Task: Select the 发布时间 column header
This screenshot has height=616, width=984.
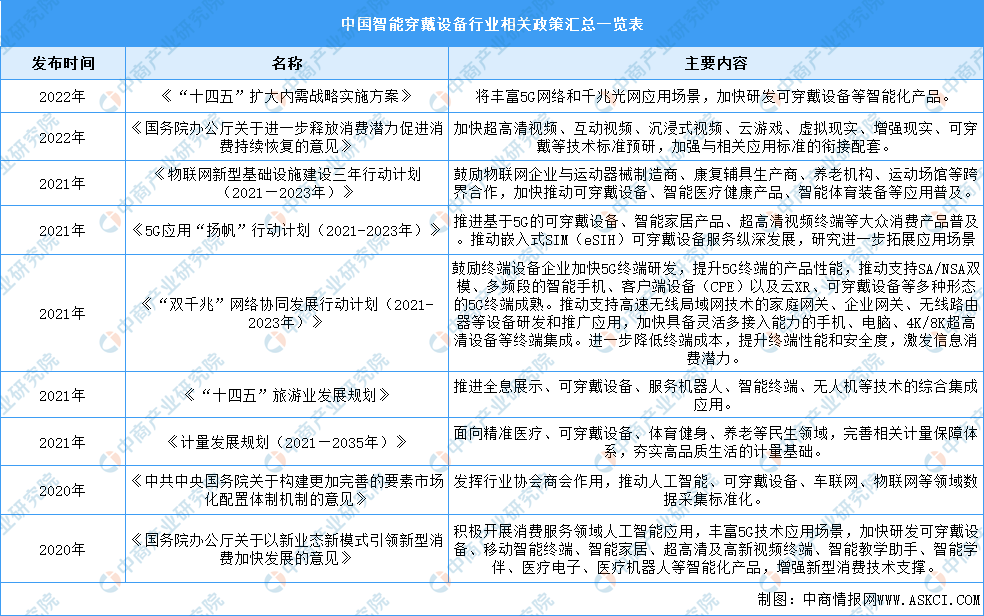Action: 63,63
